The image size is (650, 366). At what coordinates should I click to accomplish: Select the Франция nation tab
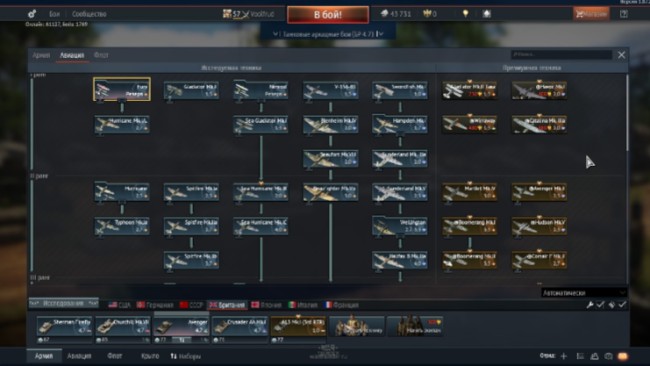342,305
